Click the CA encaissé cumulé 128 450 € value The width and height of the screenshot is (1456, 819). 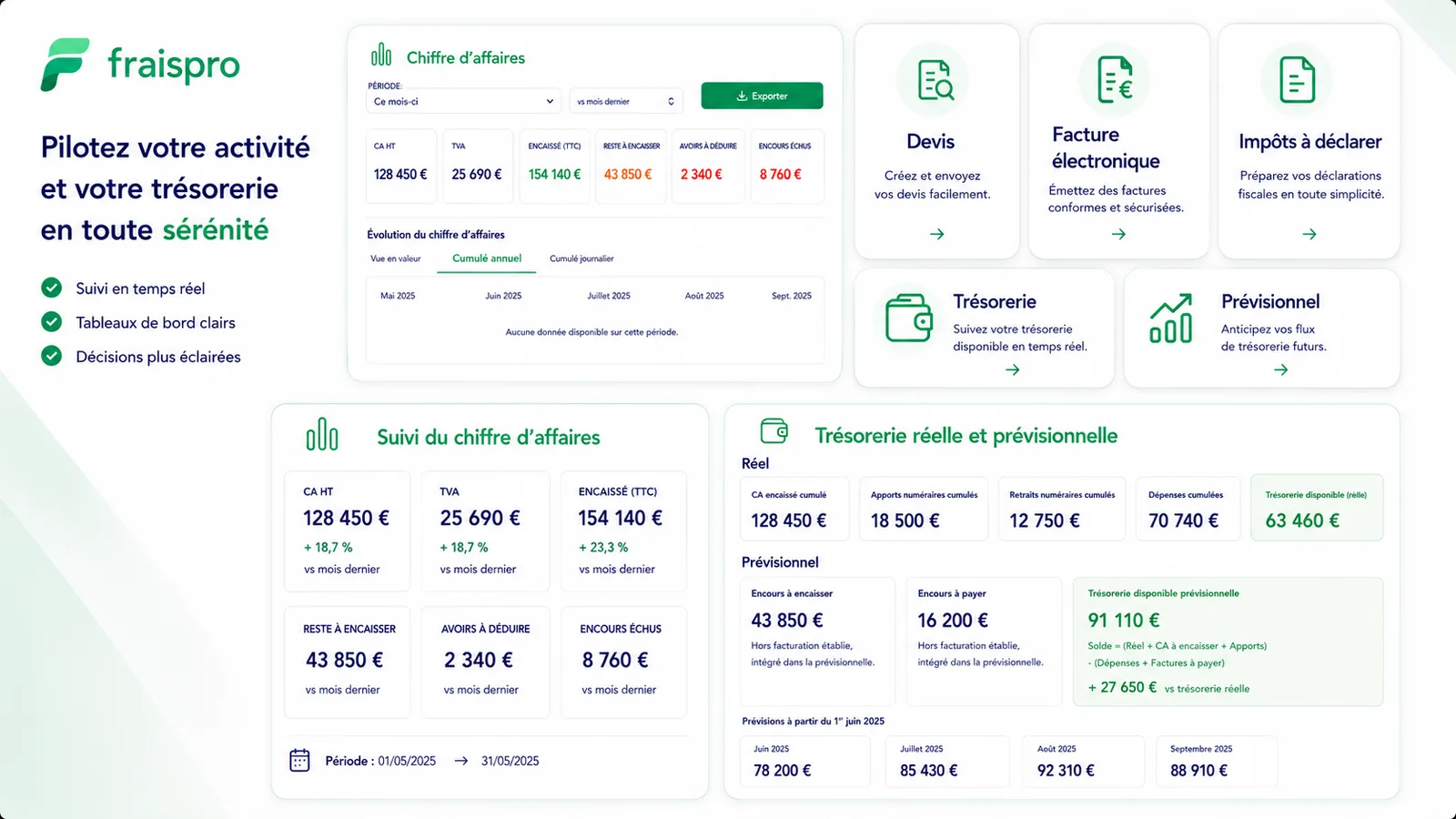tap(789, 521)
